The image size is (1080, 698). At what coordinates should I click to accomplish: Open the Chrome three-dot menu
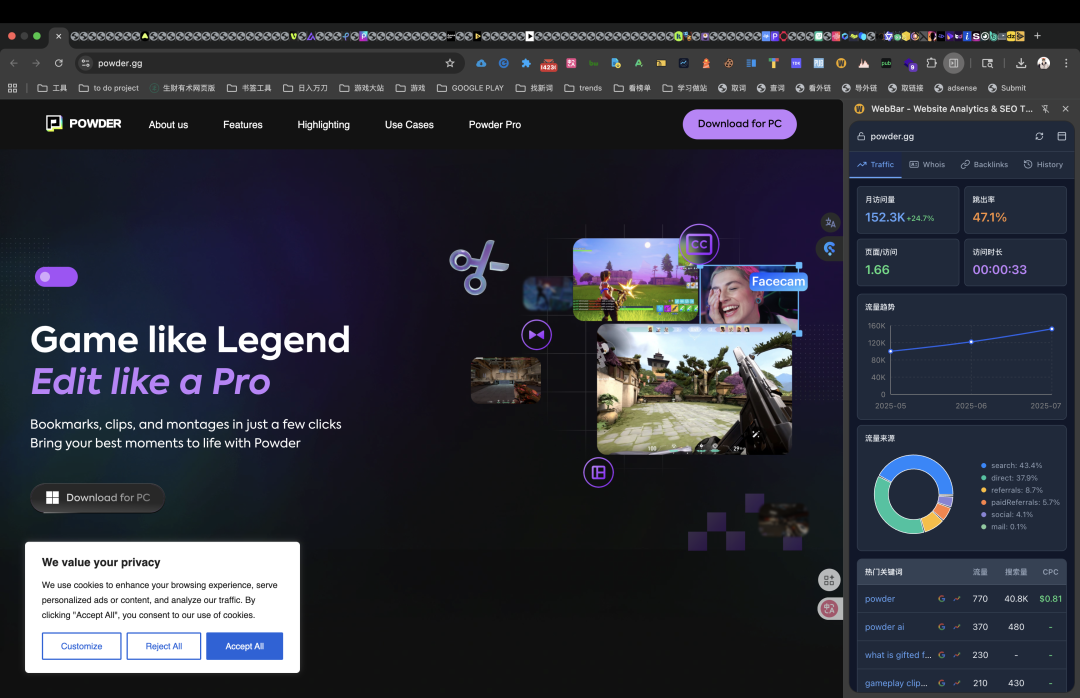[1066, 63]
